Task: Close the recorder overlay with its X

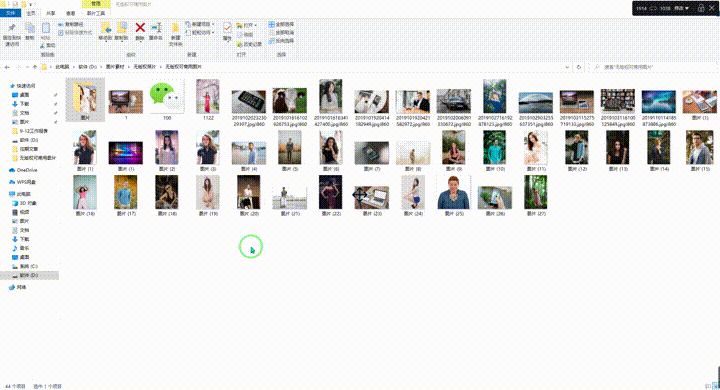Action: pyautogui.click(x=712, y=8)
